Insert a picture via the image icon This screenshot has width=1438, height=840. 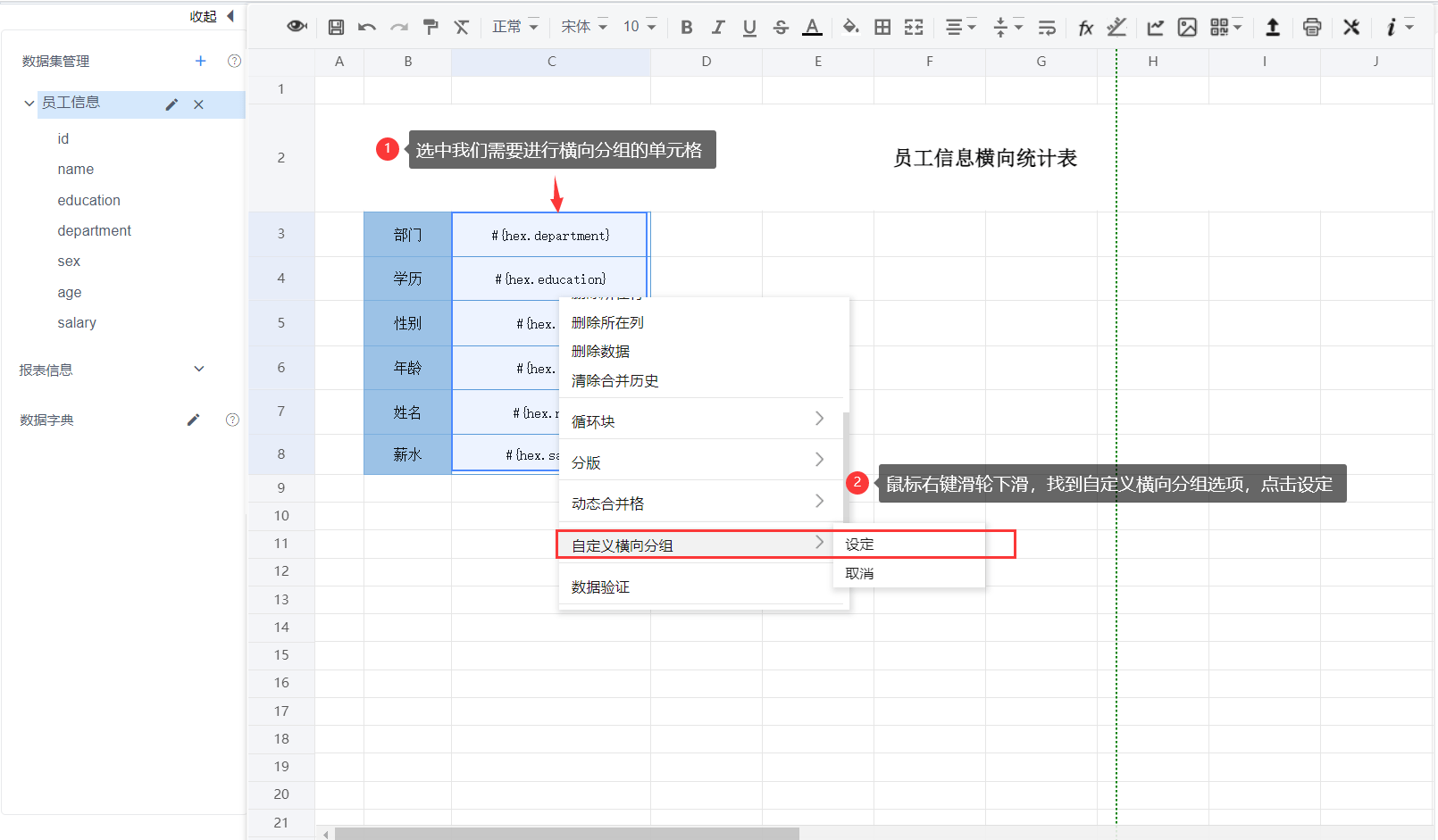1187,27
